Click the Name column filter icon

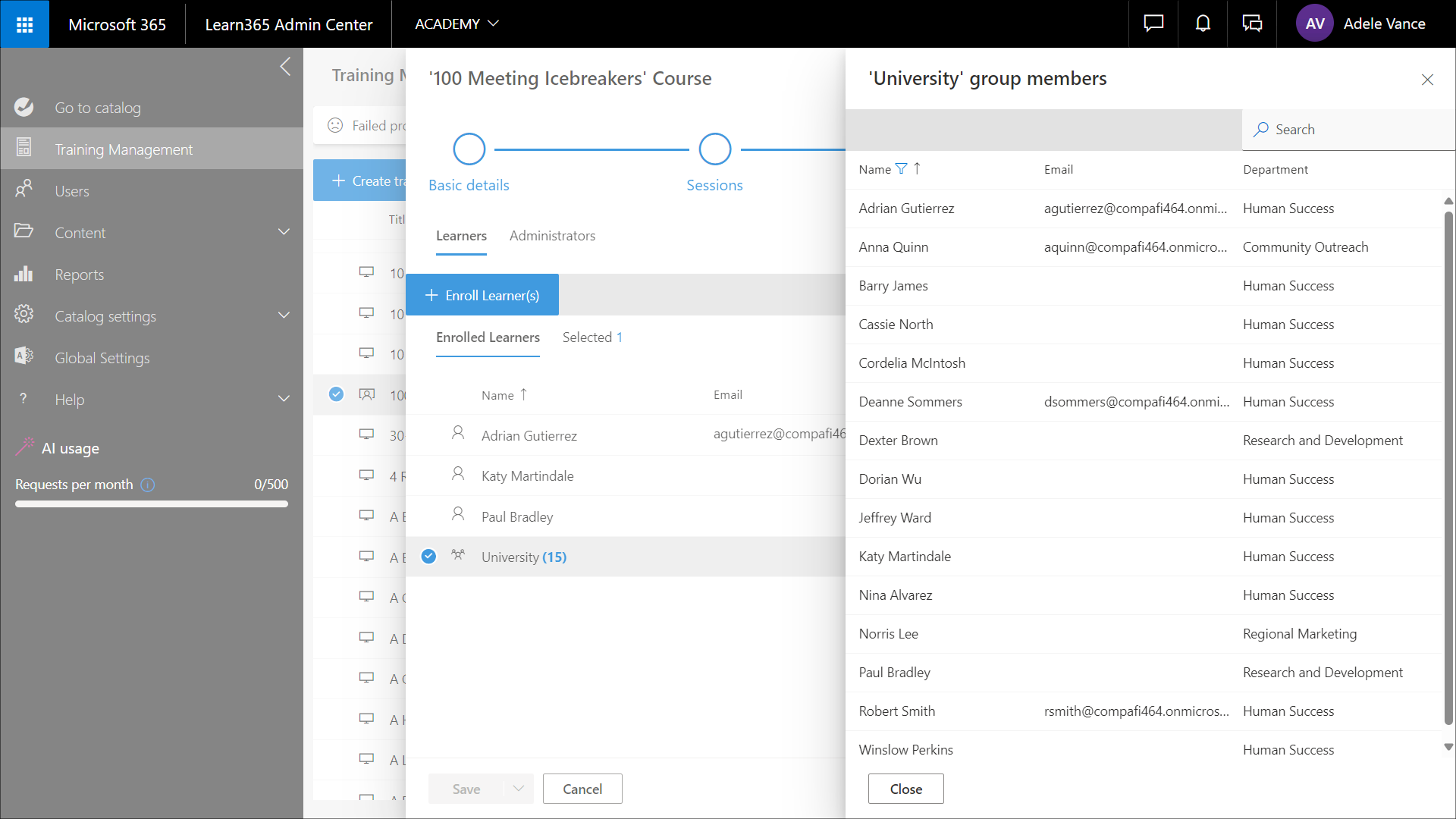[x=901, y=169]
